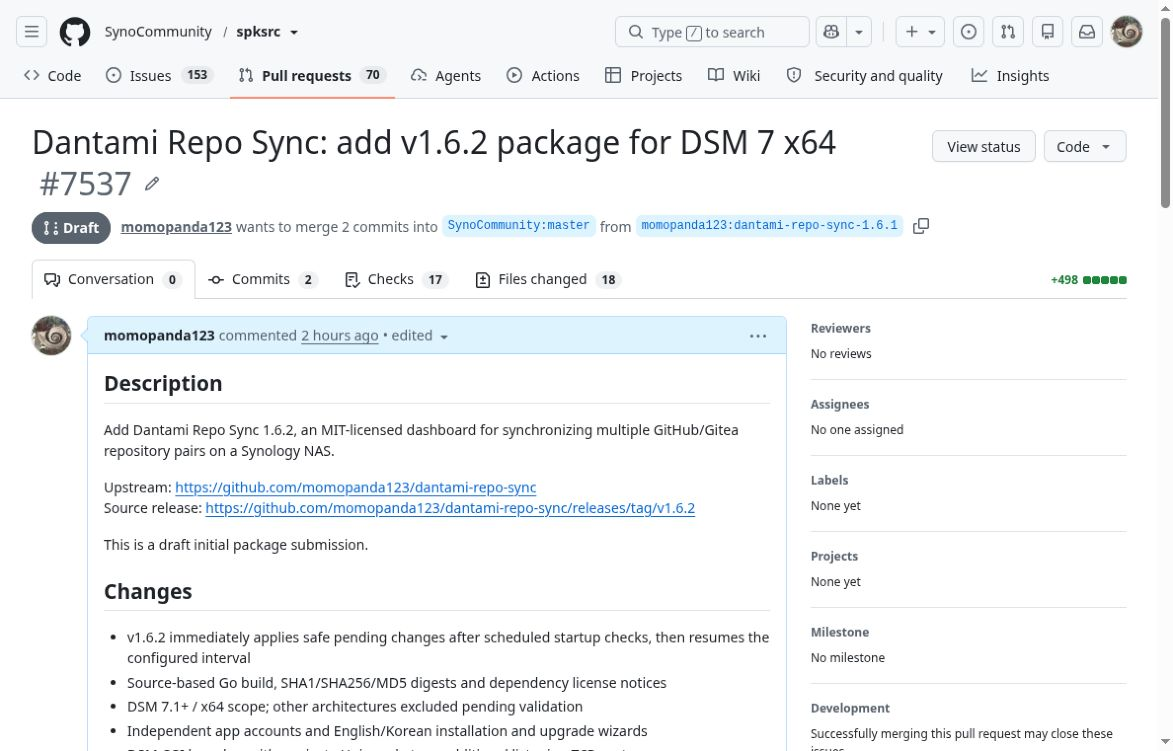1173x751 pixels.
Task: Click the SynoCommunity owner link
Action: pyautogui.click(x=158, y=32)
